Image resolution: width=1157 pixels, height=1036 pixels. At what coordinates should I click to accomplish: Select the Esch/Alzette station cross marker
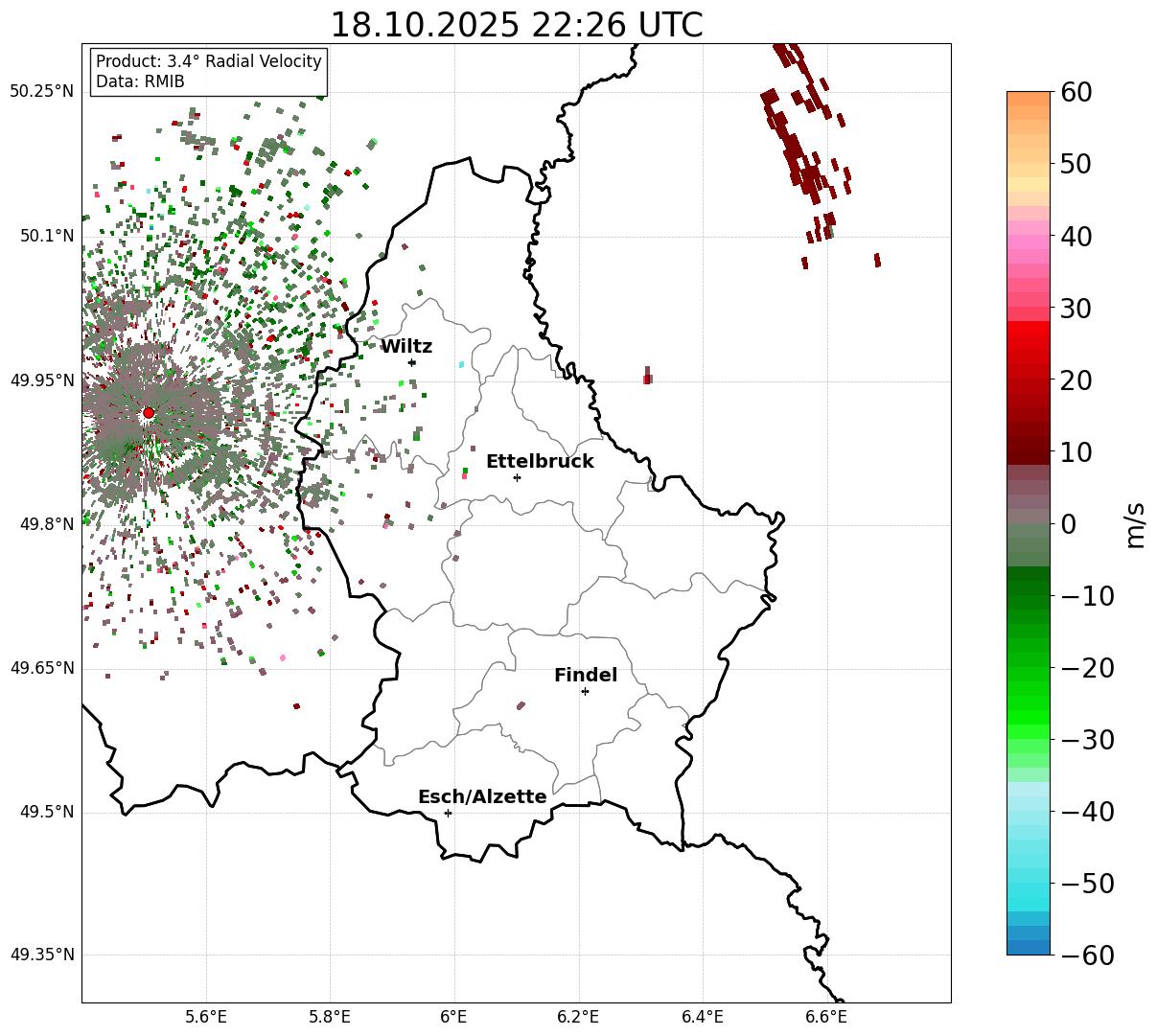(x=448, y=813)
